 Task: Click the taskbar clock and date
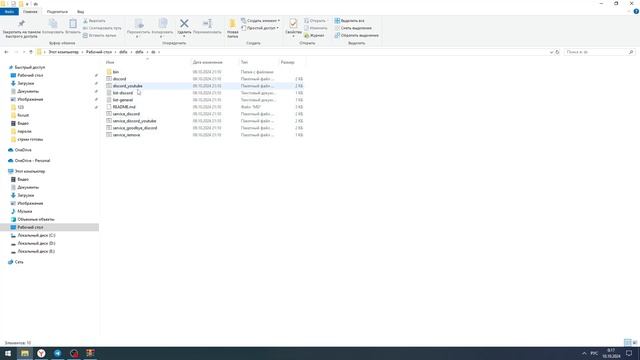click(611, 353)
